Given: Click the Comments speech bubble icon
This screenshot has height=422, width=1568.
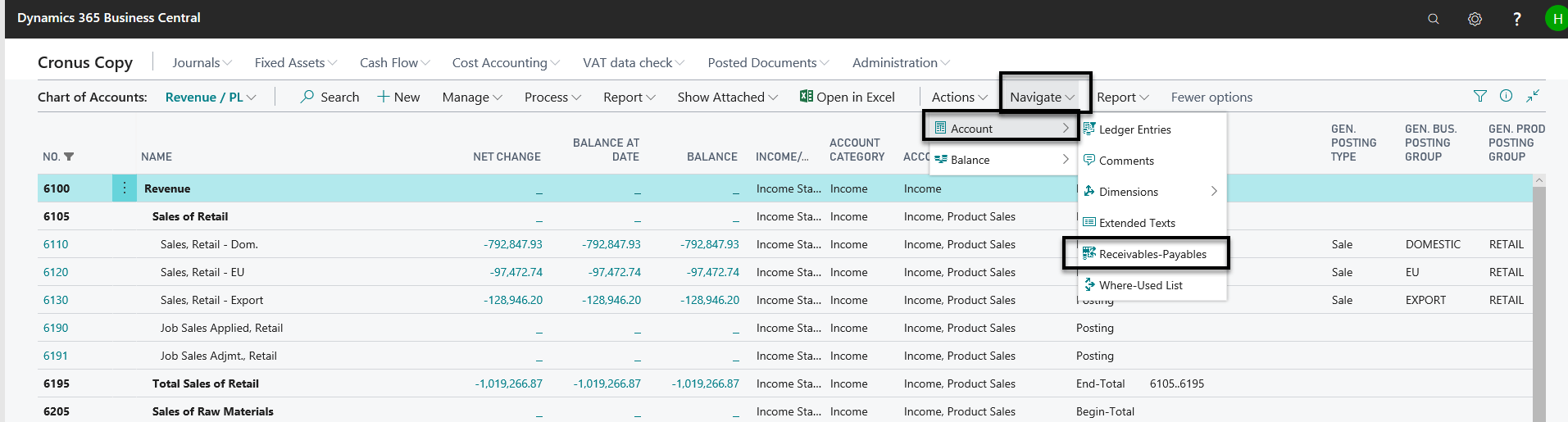Looking at the screenshot, I should coord(1089,160).
